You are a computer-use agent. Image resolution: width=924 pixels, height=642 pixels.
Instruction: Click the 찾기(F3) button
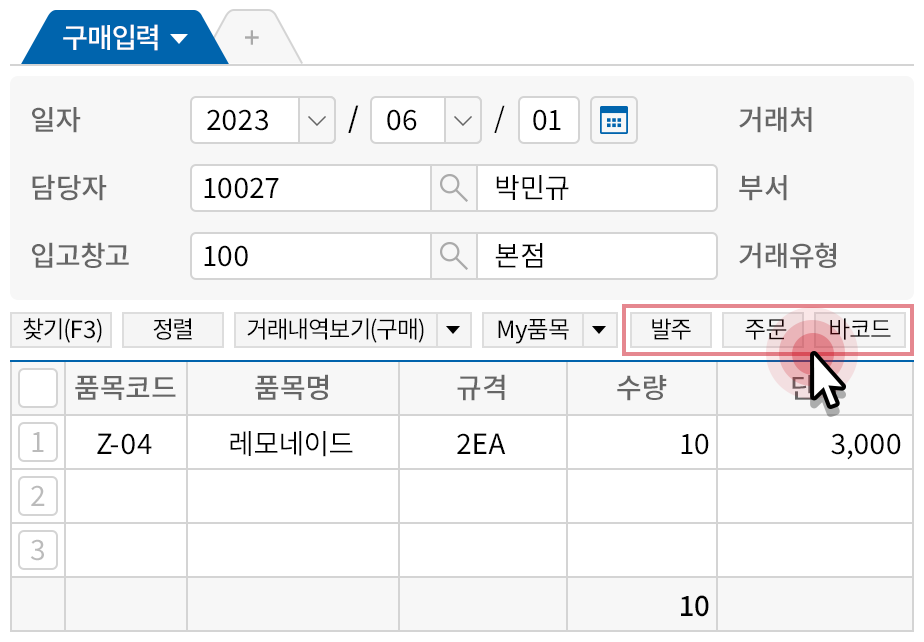click(63, 329)
